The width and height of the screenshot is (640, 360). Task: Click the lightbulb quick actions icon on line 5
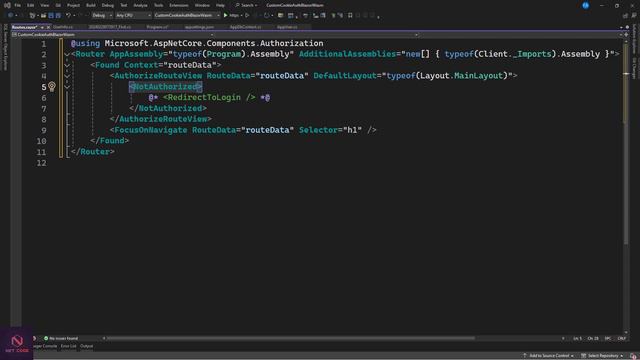(52, 87)
